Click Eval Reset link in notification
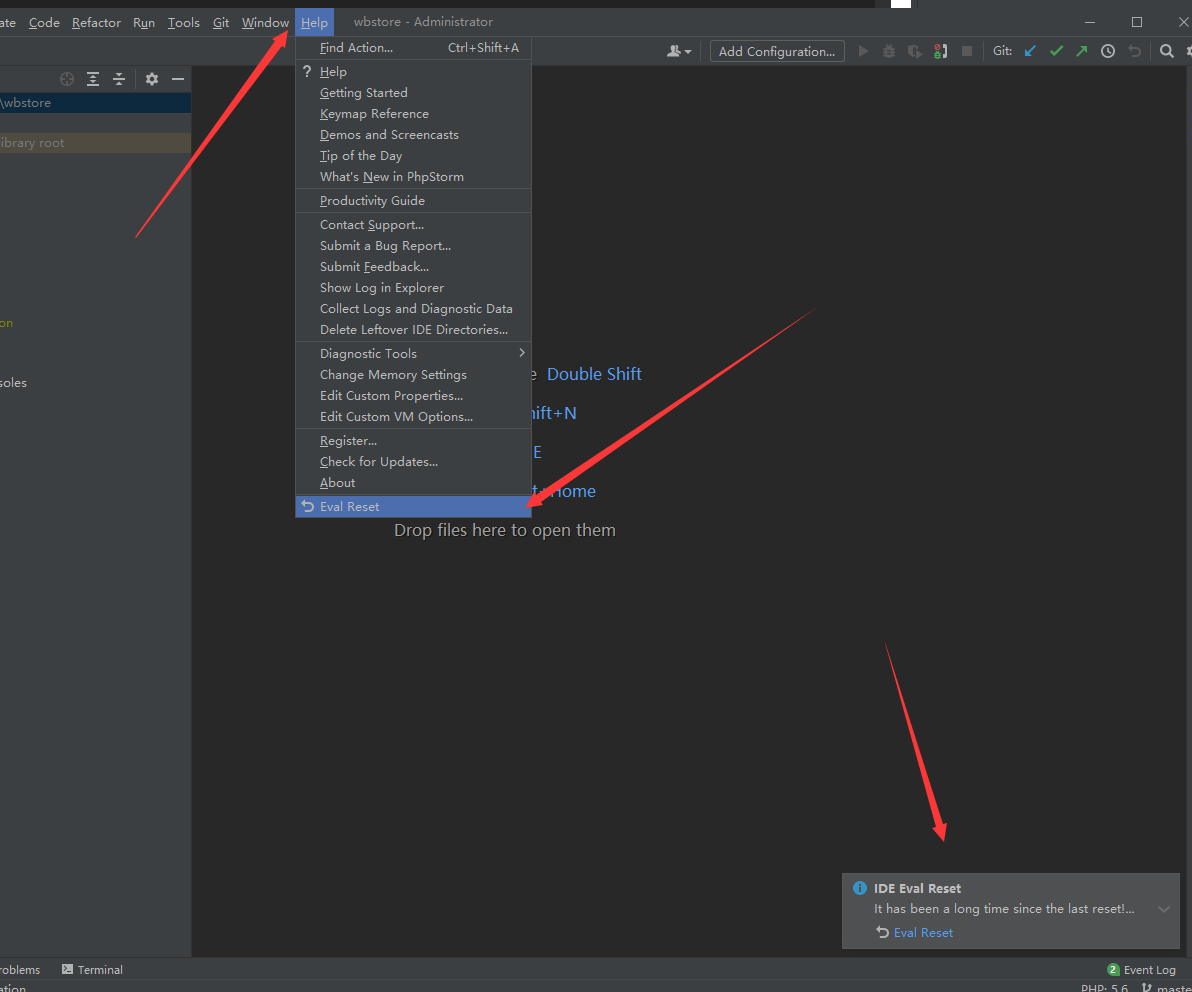This screenshot has height=992, width=1192. [x=923, y=933]
